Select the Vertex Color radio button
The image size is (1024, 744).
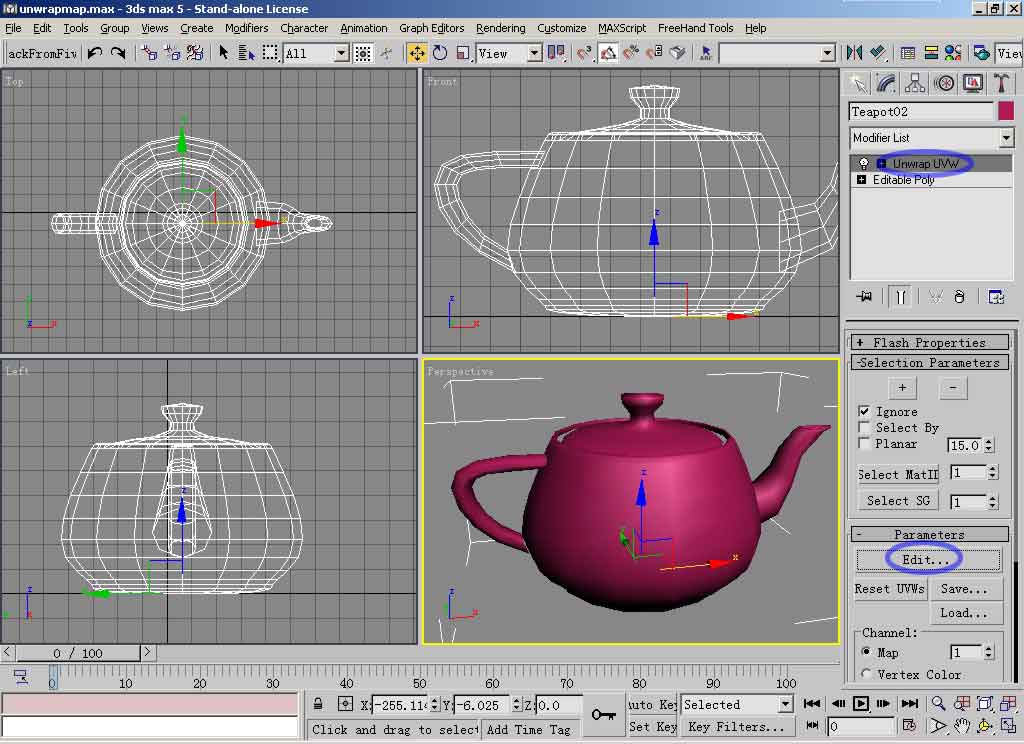866,674
